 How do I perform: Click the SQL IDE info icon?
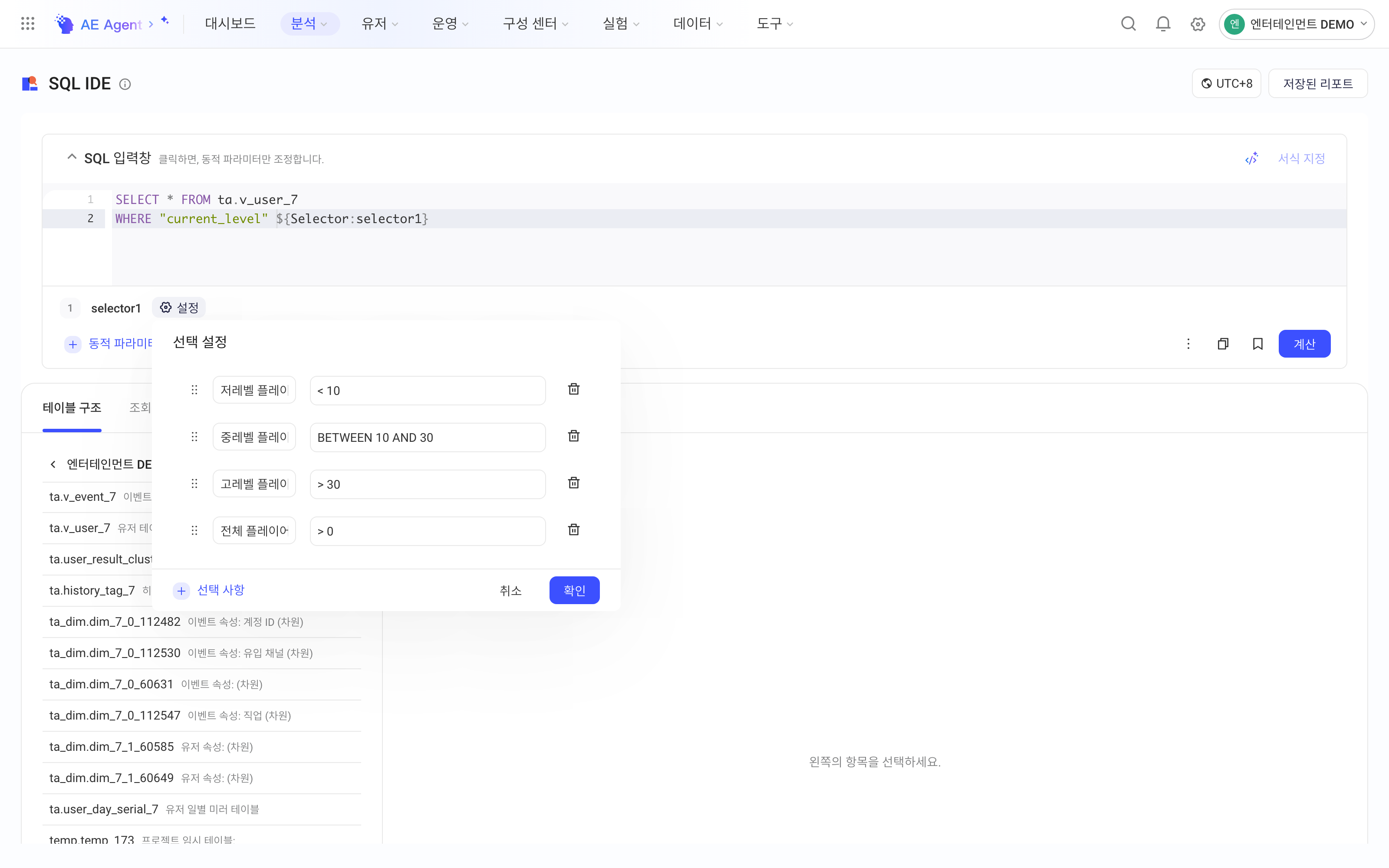125,84
